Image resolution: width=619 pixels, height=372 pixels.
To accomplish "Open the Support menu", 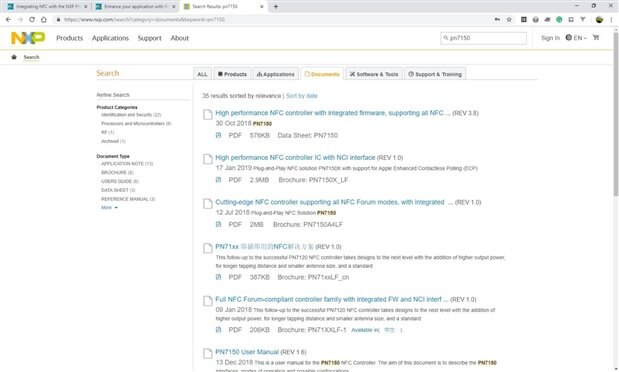I will click(150, 38).
